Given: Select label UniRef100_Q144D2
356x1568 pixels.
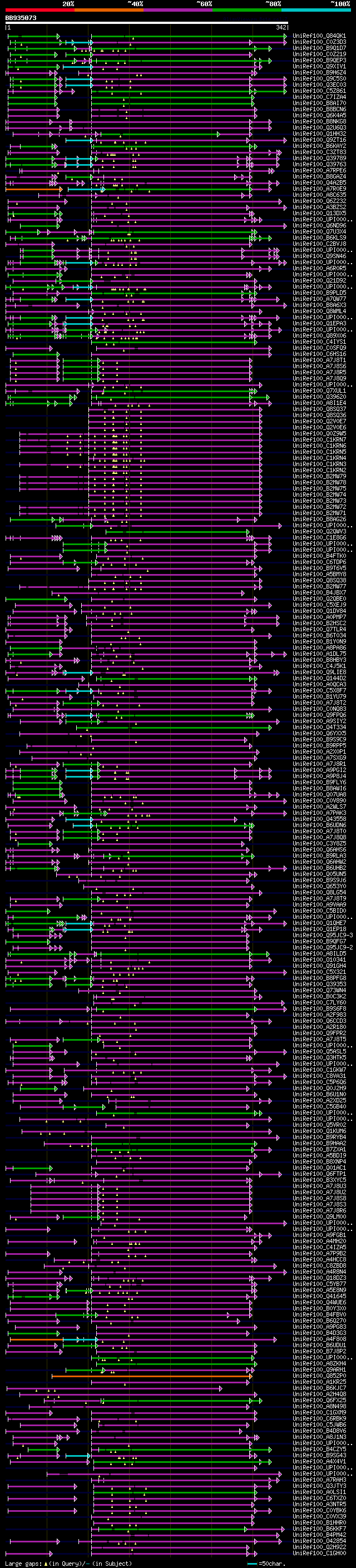Looking at the screenshot, I should pos(319,679).
